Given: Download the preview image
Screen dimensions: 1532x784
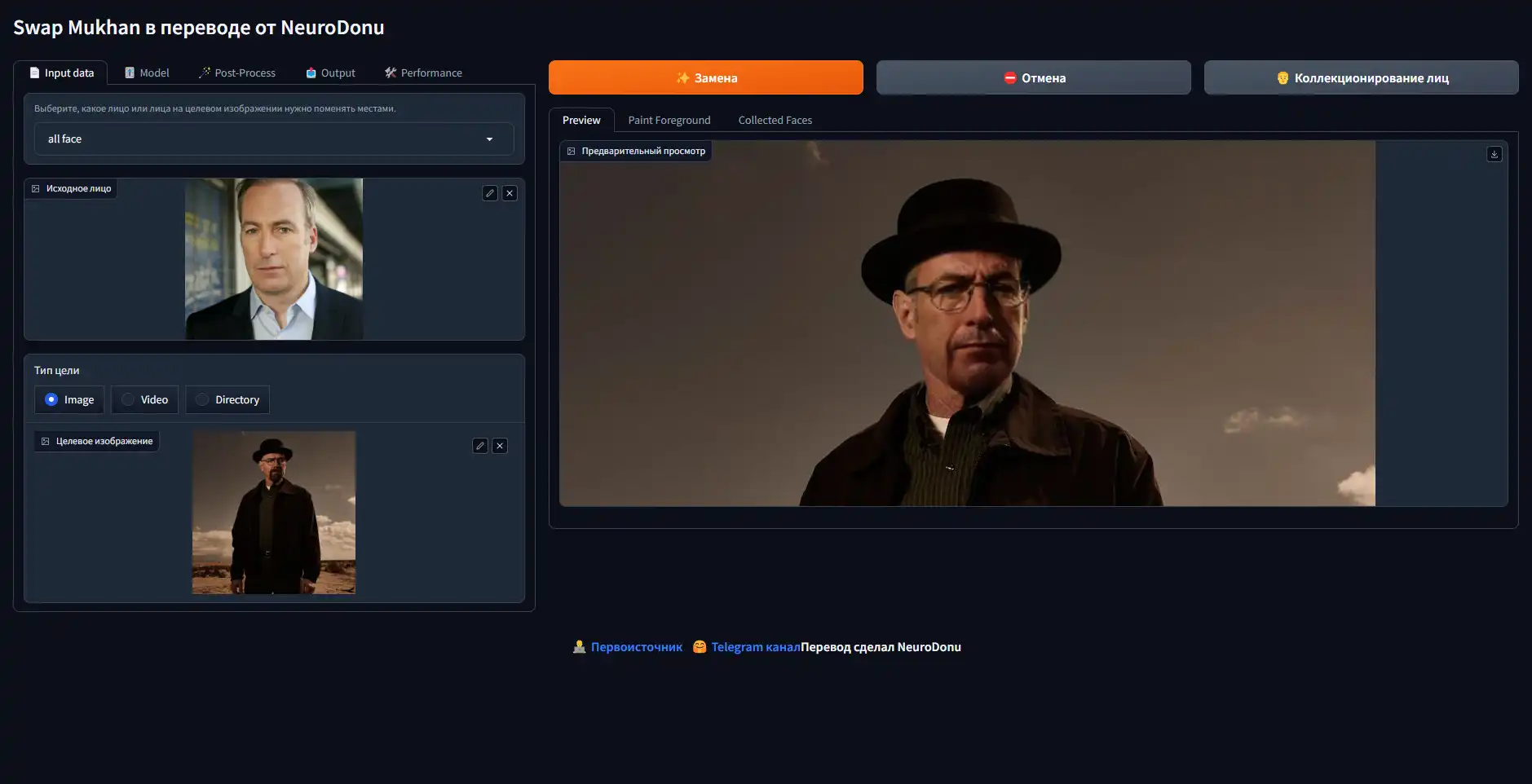Looking at the screenshot, I should 1494,154.
